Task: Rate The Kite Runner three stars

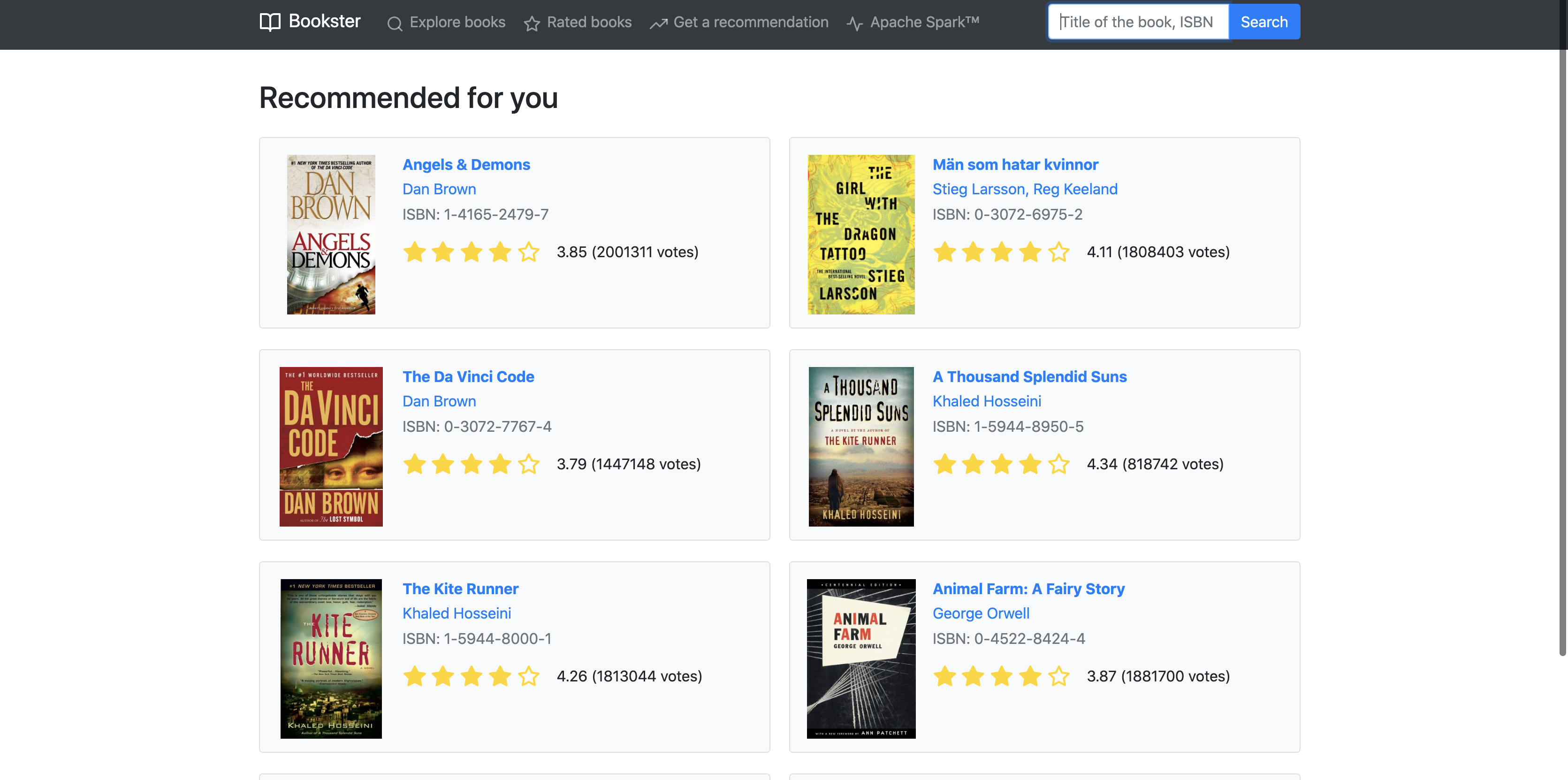Action: (x=471, y=676)
